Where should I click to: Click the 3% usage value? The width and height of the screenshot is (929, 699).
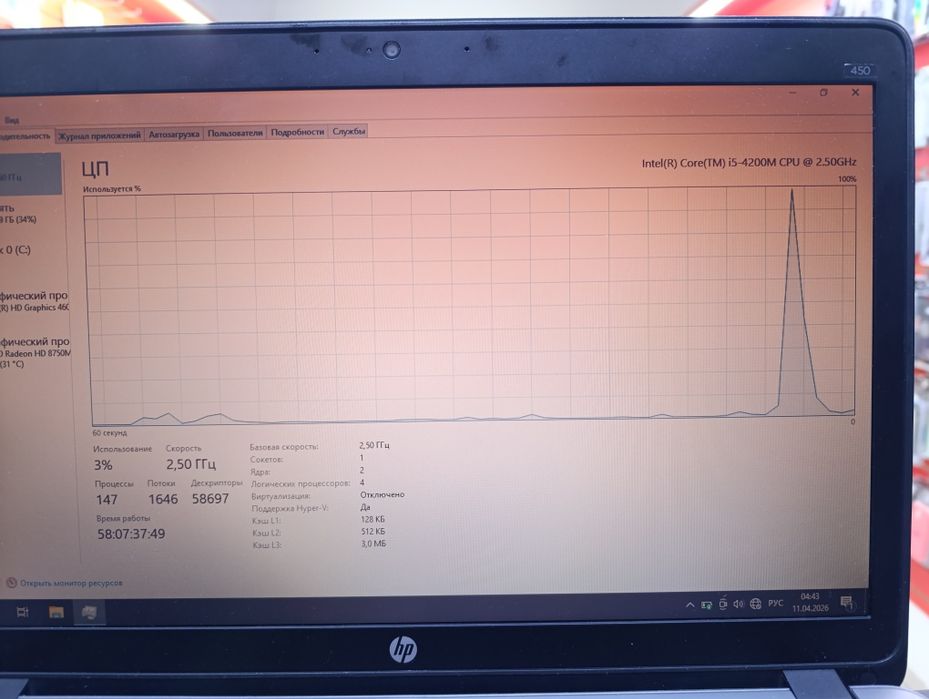(103, 465)
